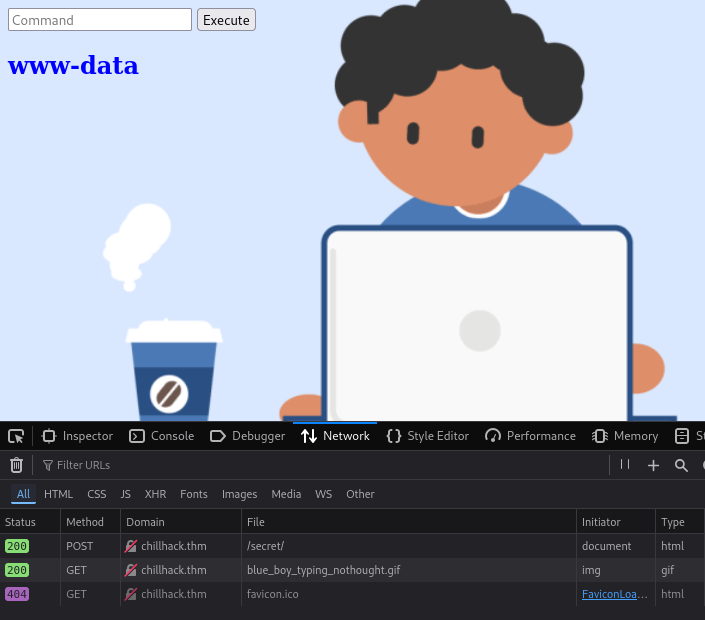The image size is (705, 620).
Task: Pause network recording
Action: (x=625, y=464)
